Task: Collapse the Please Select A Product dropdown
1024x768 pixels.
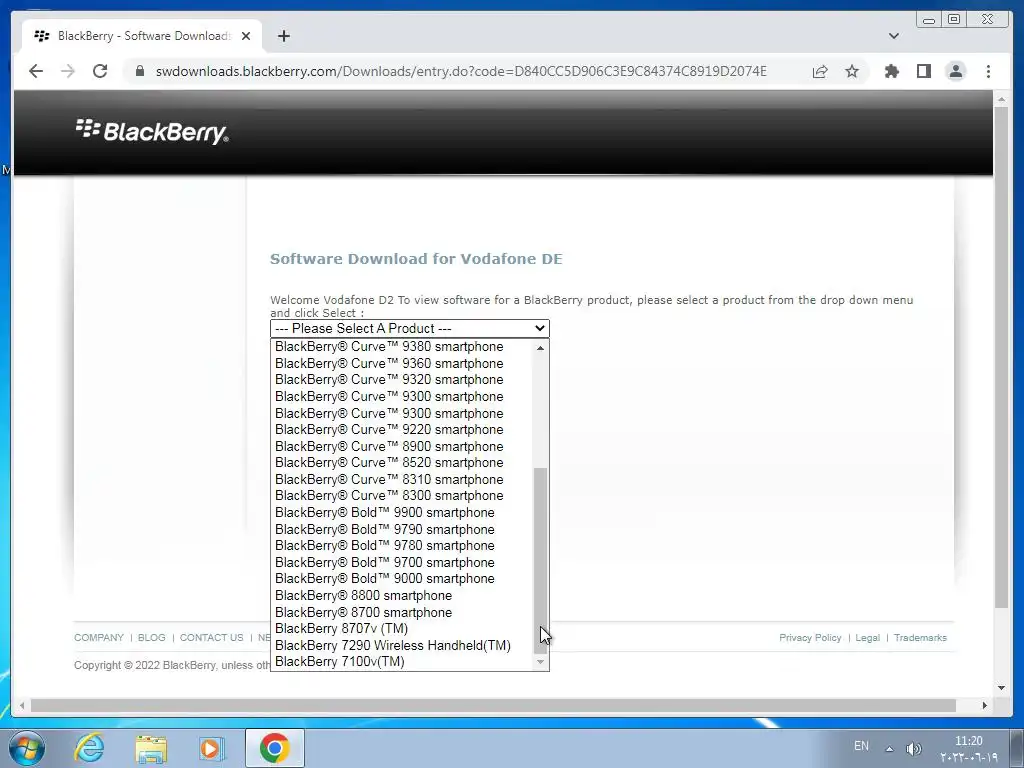Action: (409, 328)
